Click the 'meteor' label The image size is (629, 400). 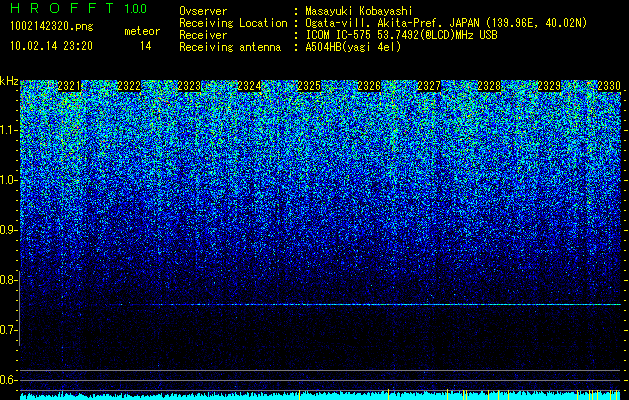[142, 31]
